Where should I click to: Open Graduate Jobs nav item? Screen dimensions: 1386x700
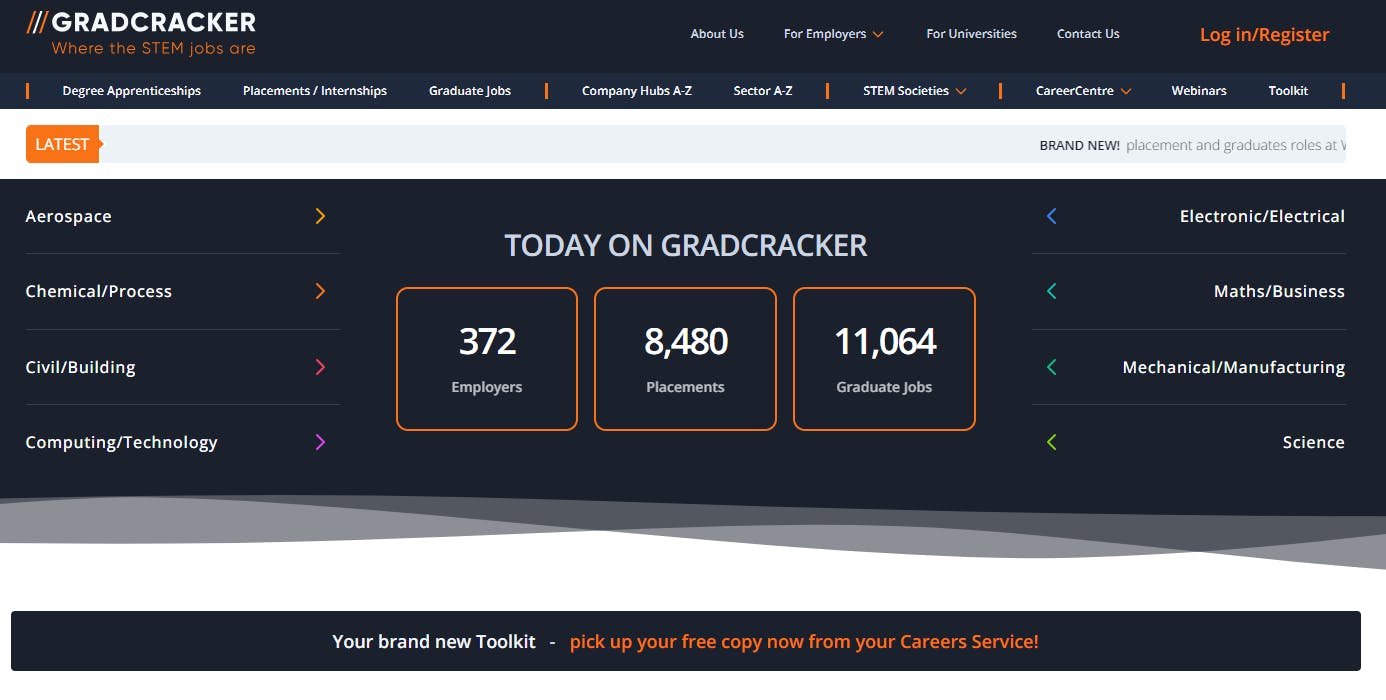(x=470, y=91)
